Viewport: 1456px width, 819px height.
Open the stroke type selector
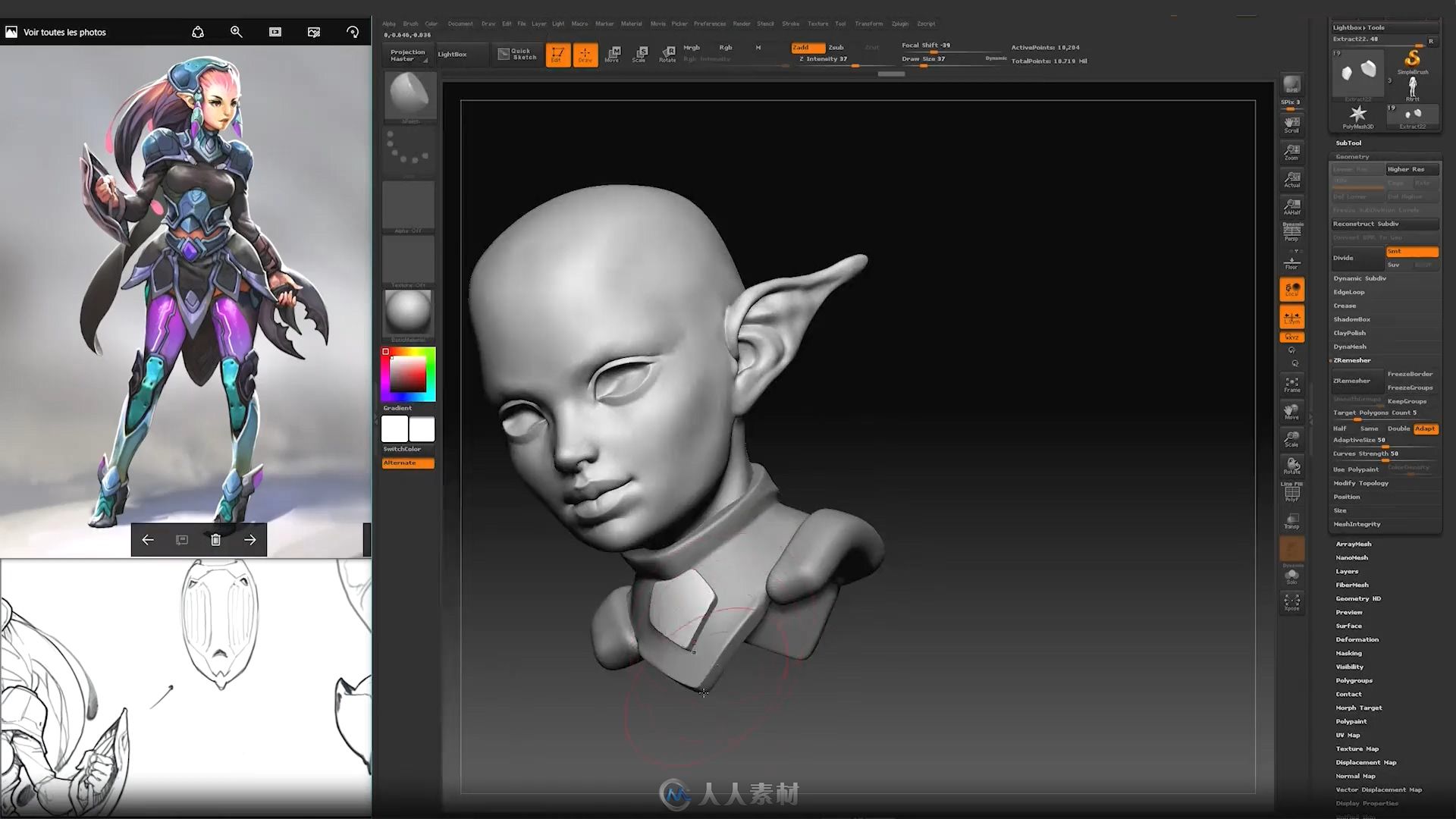pos(409,152)
